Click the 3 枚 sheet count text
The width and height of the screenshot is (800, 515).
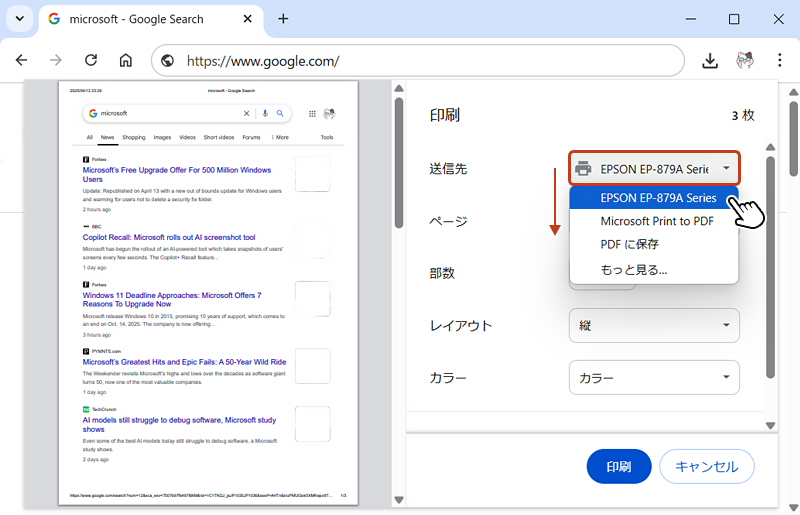743,115
